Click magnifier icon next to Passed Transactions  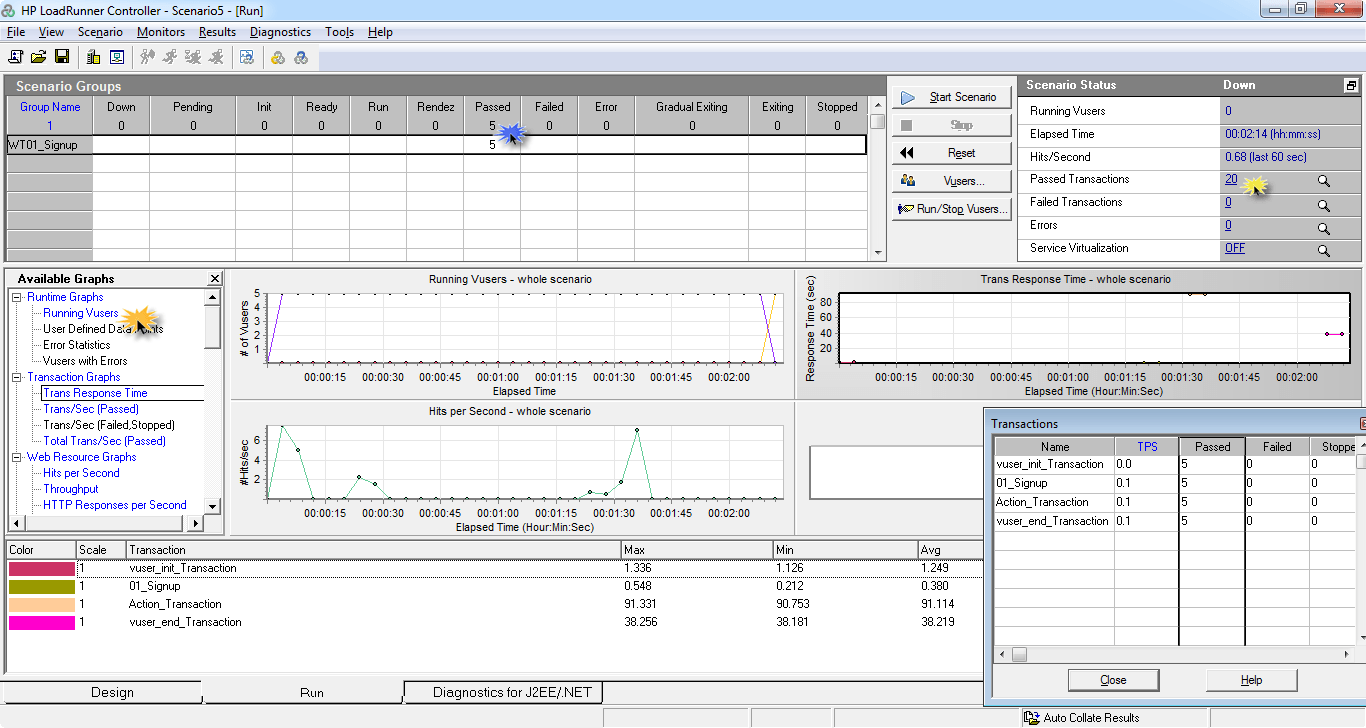pos(1323,181)
